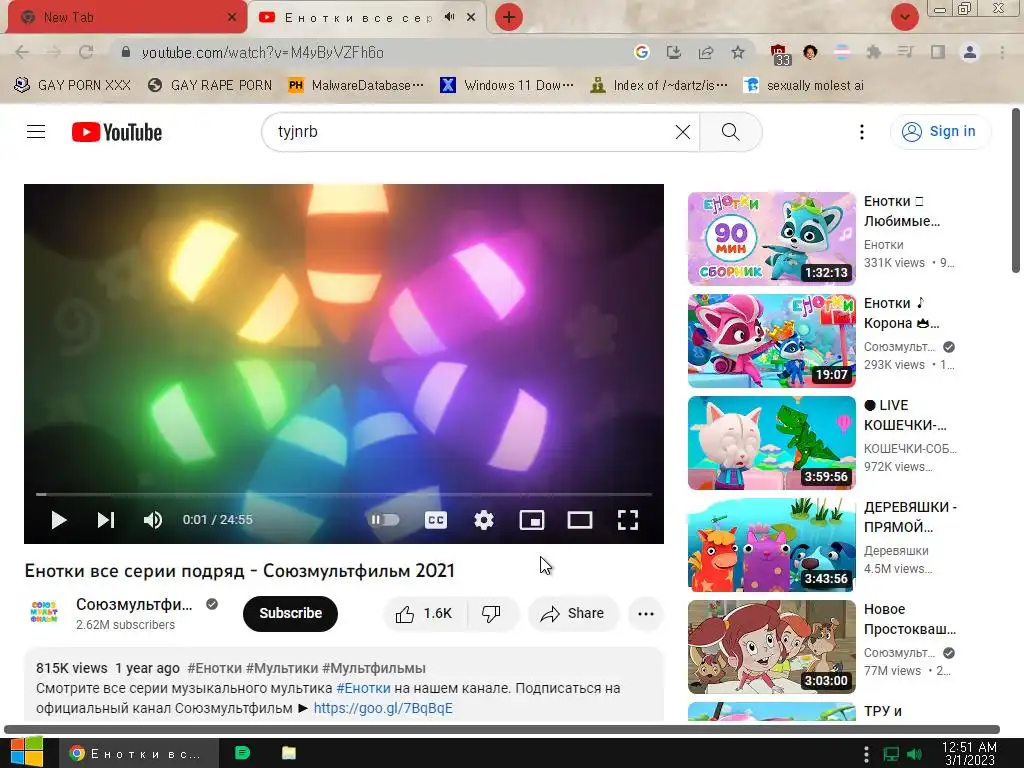Open the Index of /~dartz/is... bookmark
The height and width of the screenshot is (768, 1024).
coord(658,85)
